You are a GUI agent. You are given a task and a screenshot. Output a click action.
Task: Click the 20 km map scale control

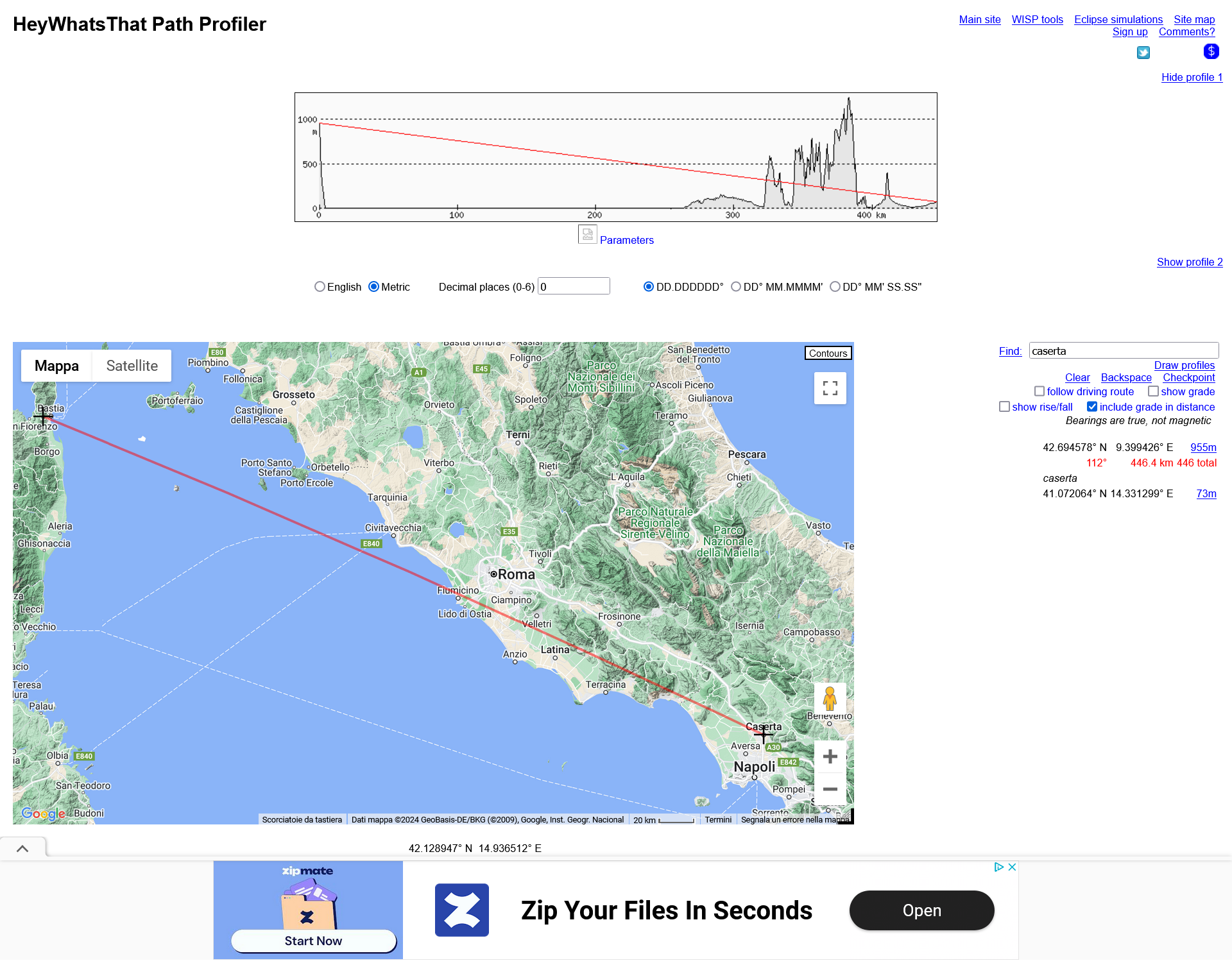(663, 820)
